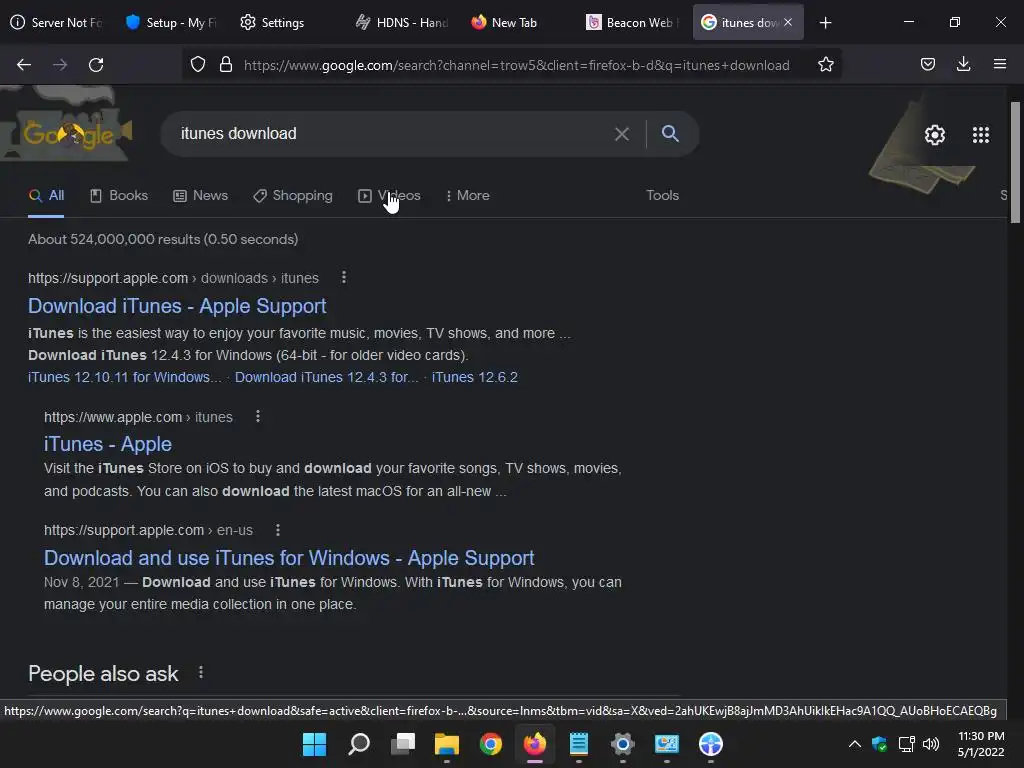Filter results by Shopping

[x=293, y=195]
